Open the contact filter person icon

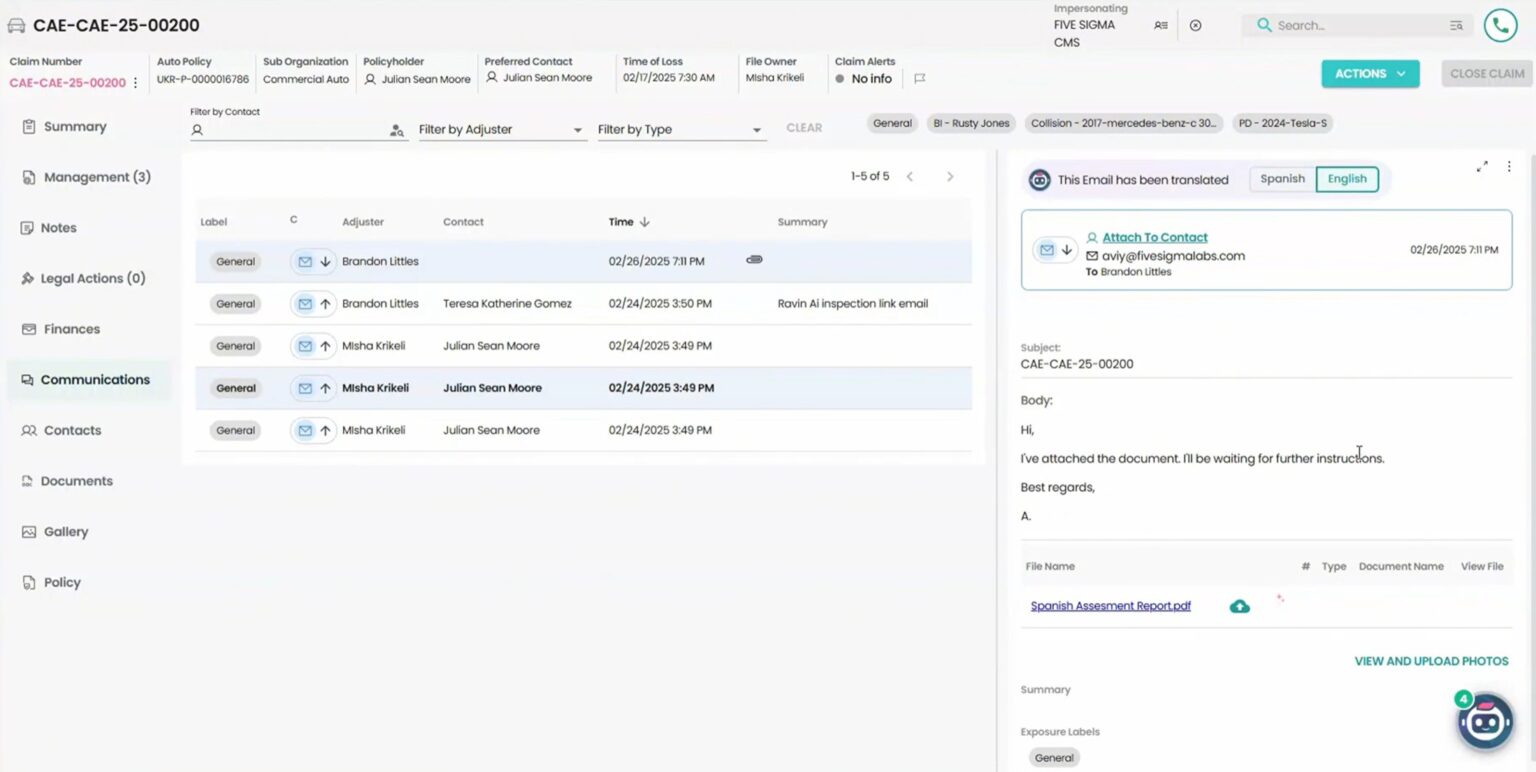click(397, 130)
